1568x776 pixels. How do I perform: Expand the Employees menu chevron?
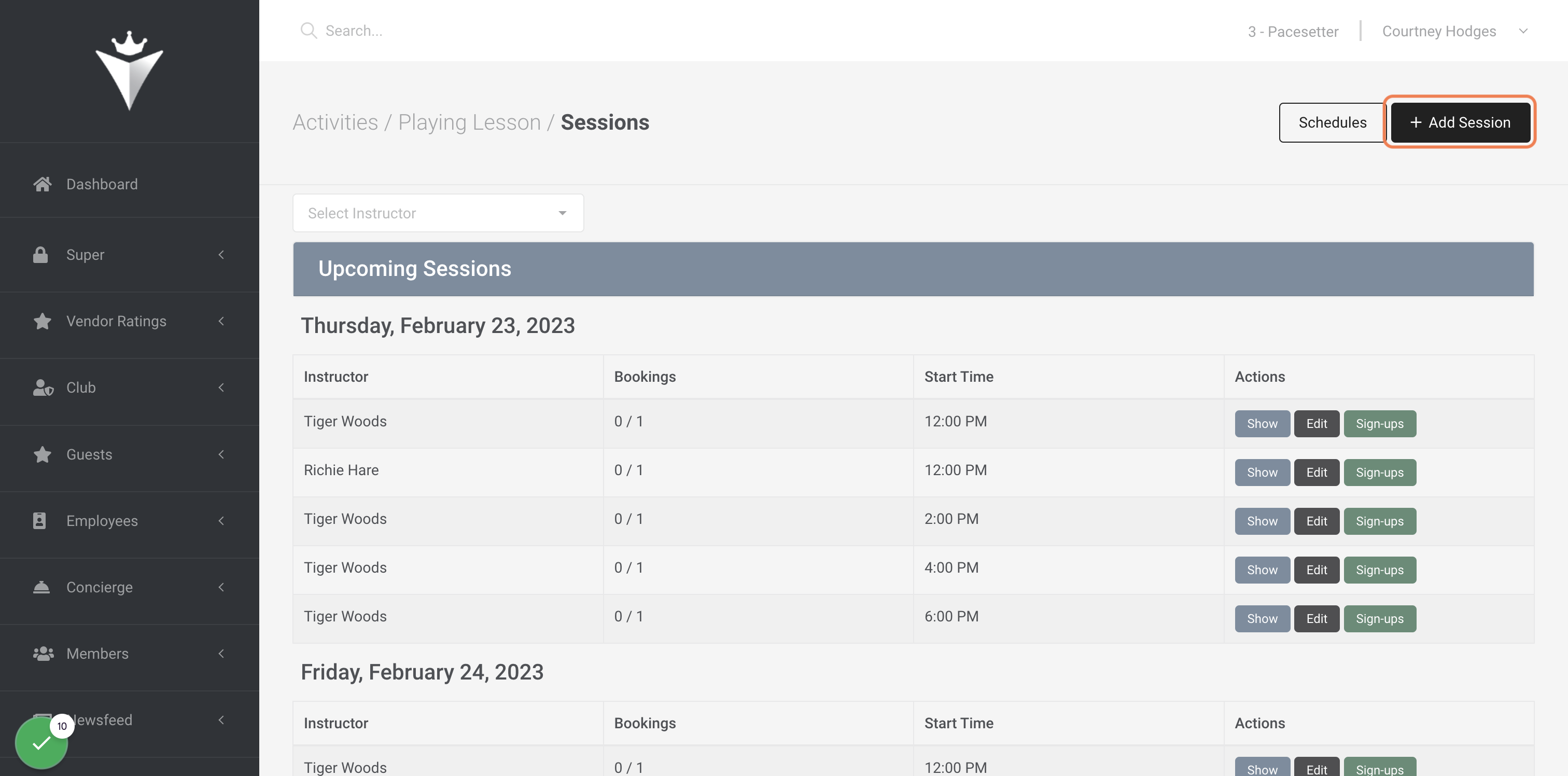point(221,521)
